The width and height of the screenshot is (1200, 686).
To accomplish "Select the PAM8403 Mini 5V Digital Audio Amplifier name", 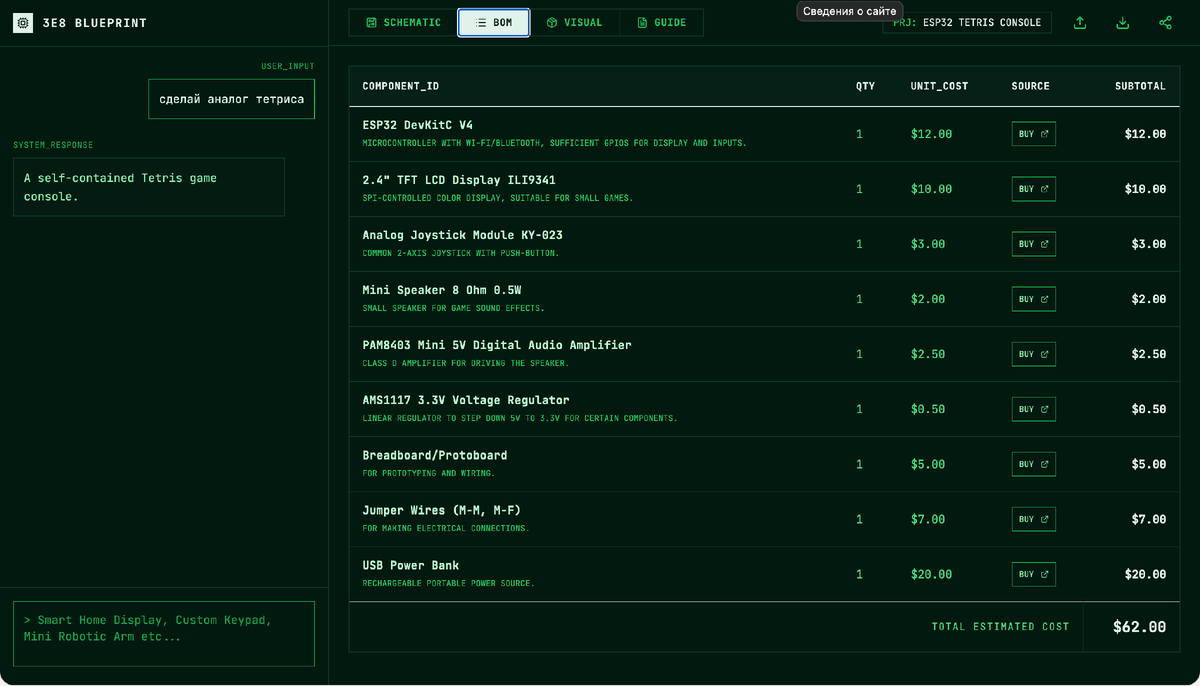I will click(x=497, y=345).
